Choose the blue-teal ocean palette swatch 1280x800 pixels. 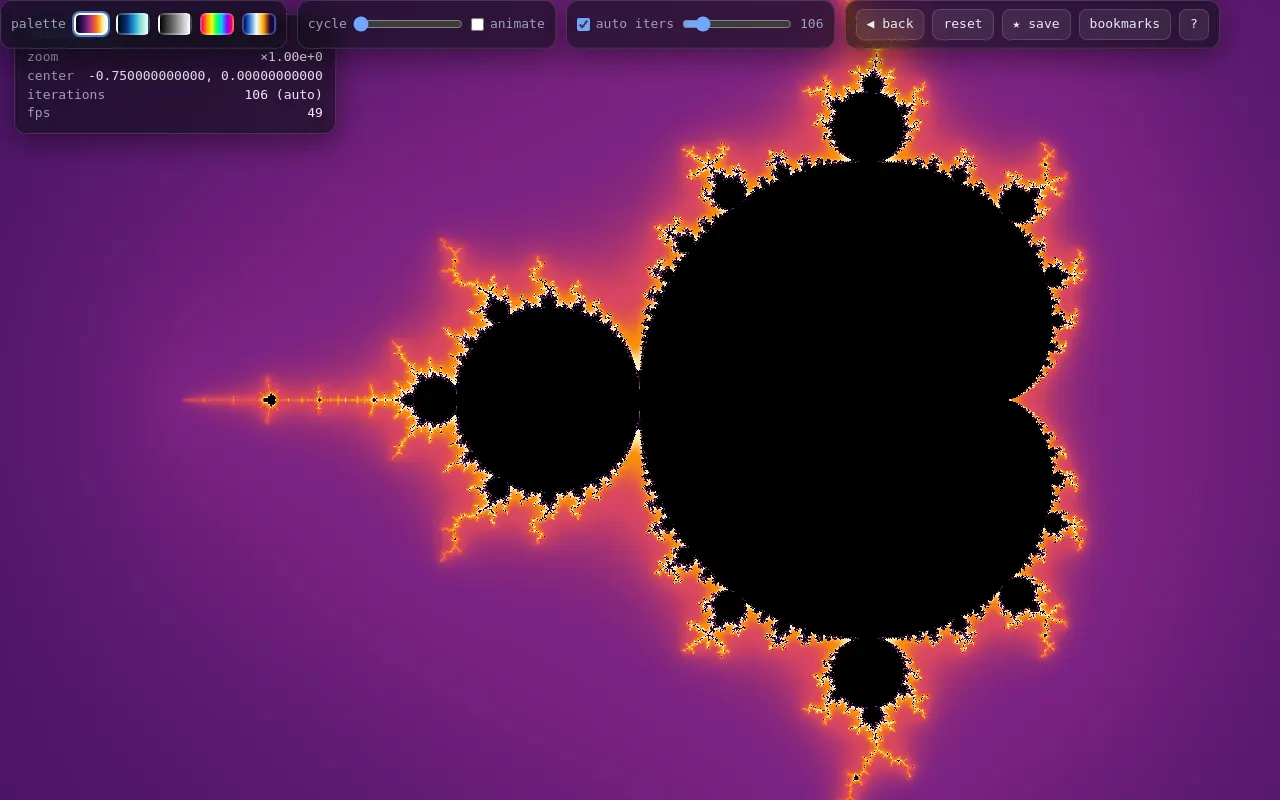(133, 24)
